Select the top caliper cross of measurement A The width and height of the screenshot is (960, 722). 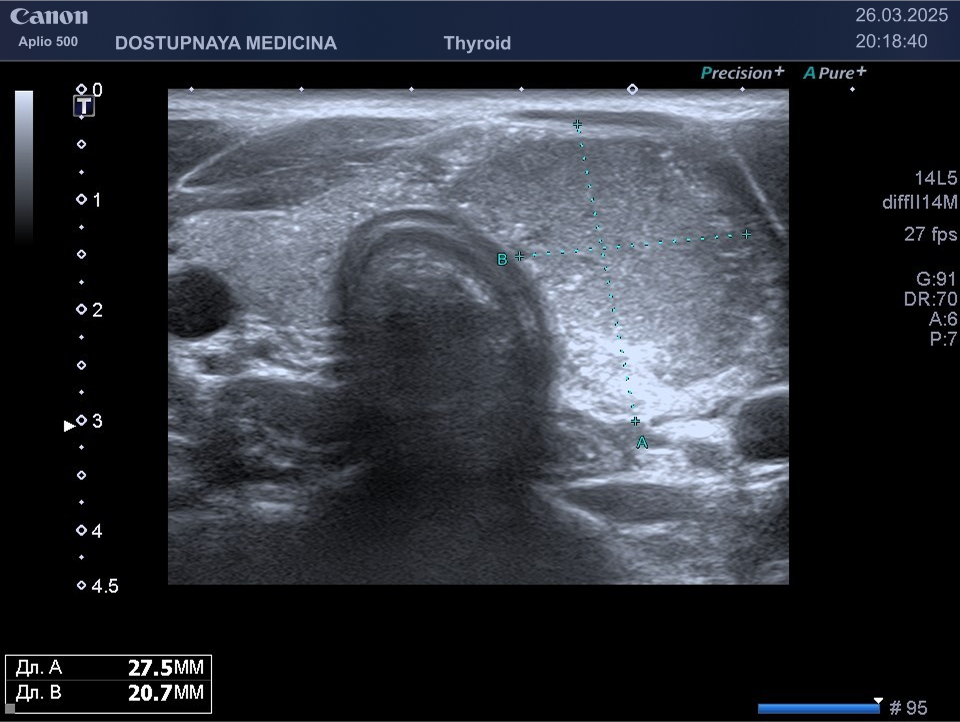[577, 125]
